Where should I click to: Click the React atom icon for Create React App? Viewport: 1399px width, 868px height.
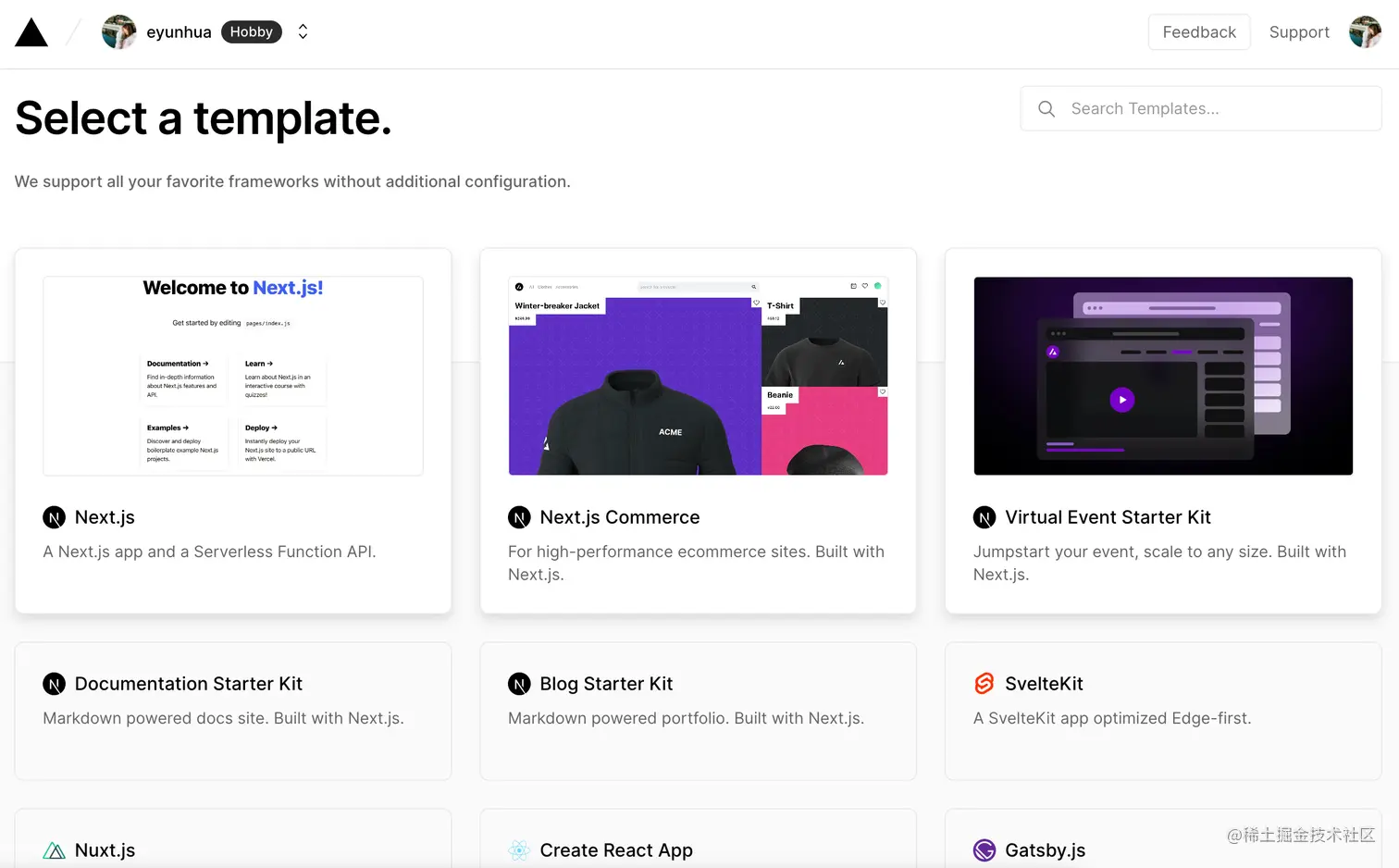click(519, 850)
